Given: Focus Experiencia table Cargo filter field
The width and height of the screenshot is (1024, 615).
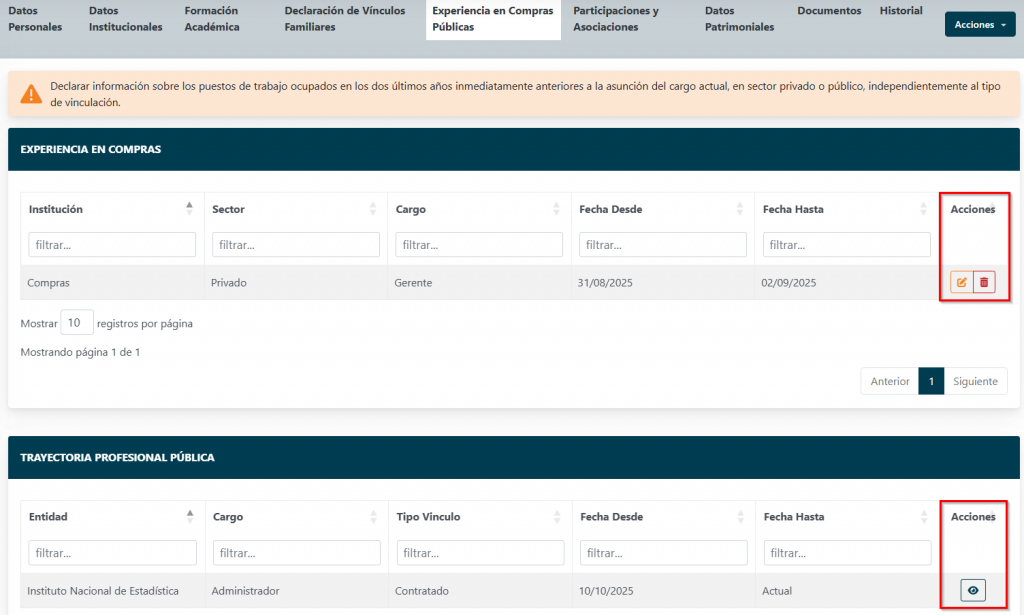Looking at the screenshot, I should point(479,245).
